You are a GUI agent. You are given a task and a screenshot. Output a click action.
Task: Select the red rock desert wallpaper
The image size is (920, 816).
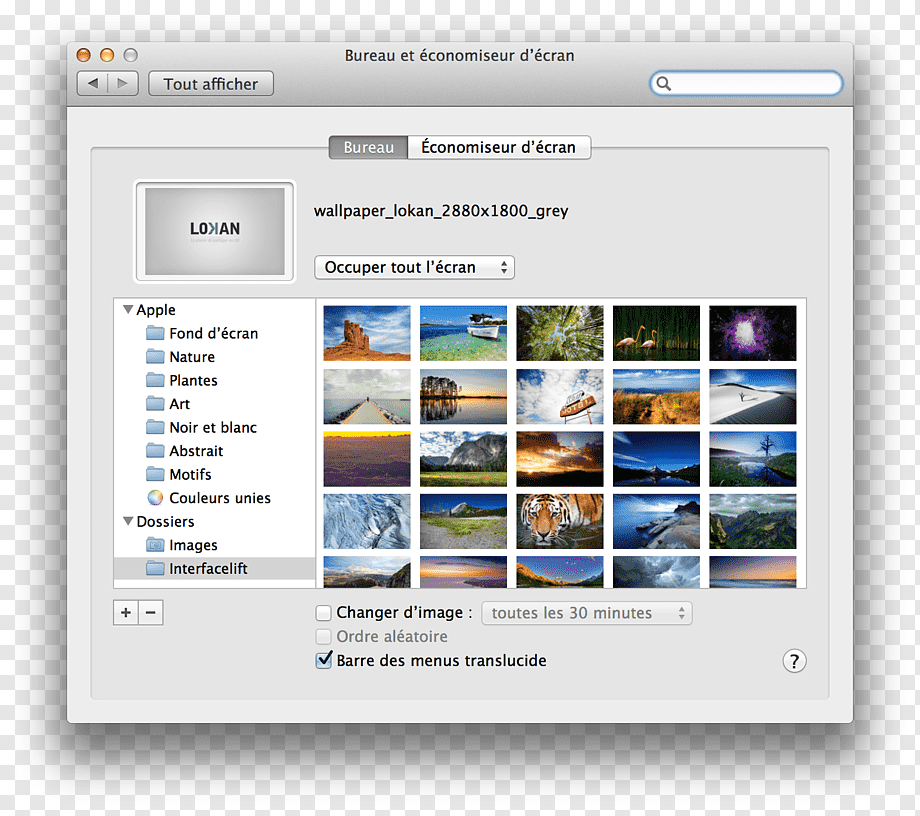tap(367, 333)
